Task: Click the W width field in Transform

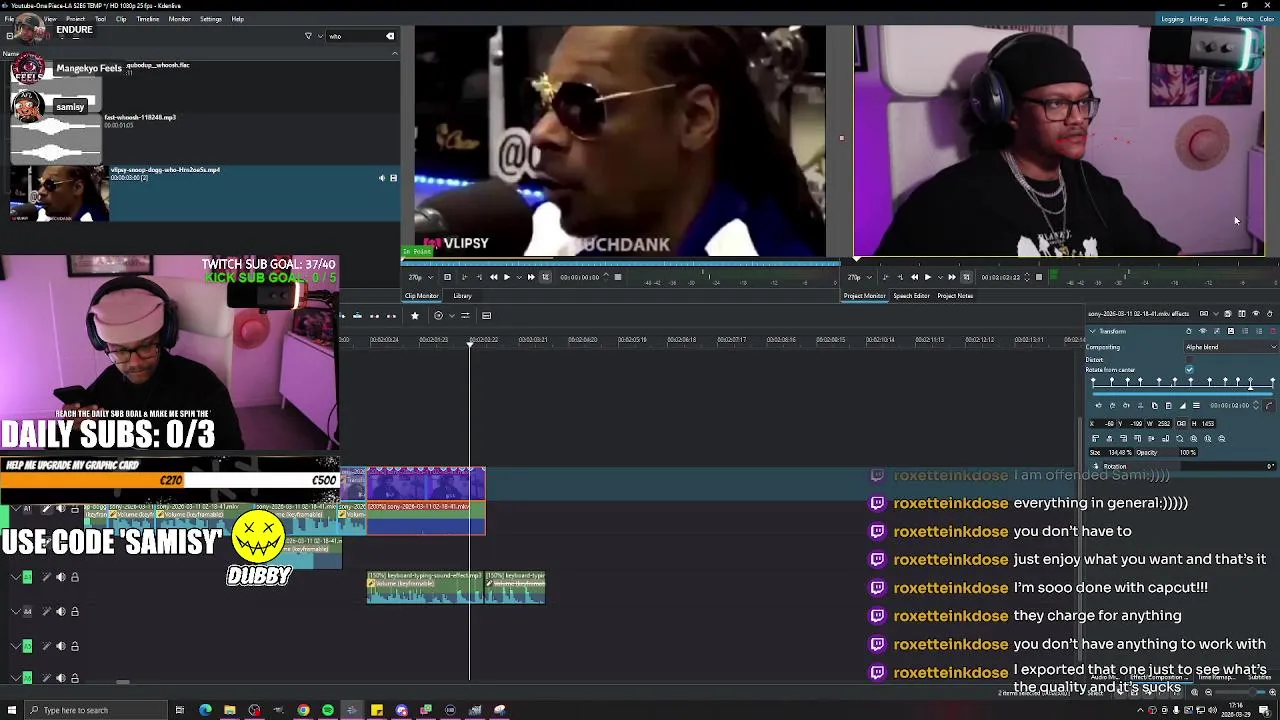Action: pyautogui.click(x=1159, y=423)
